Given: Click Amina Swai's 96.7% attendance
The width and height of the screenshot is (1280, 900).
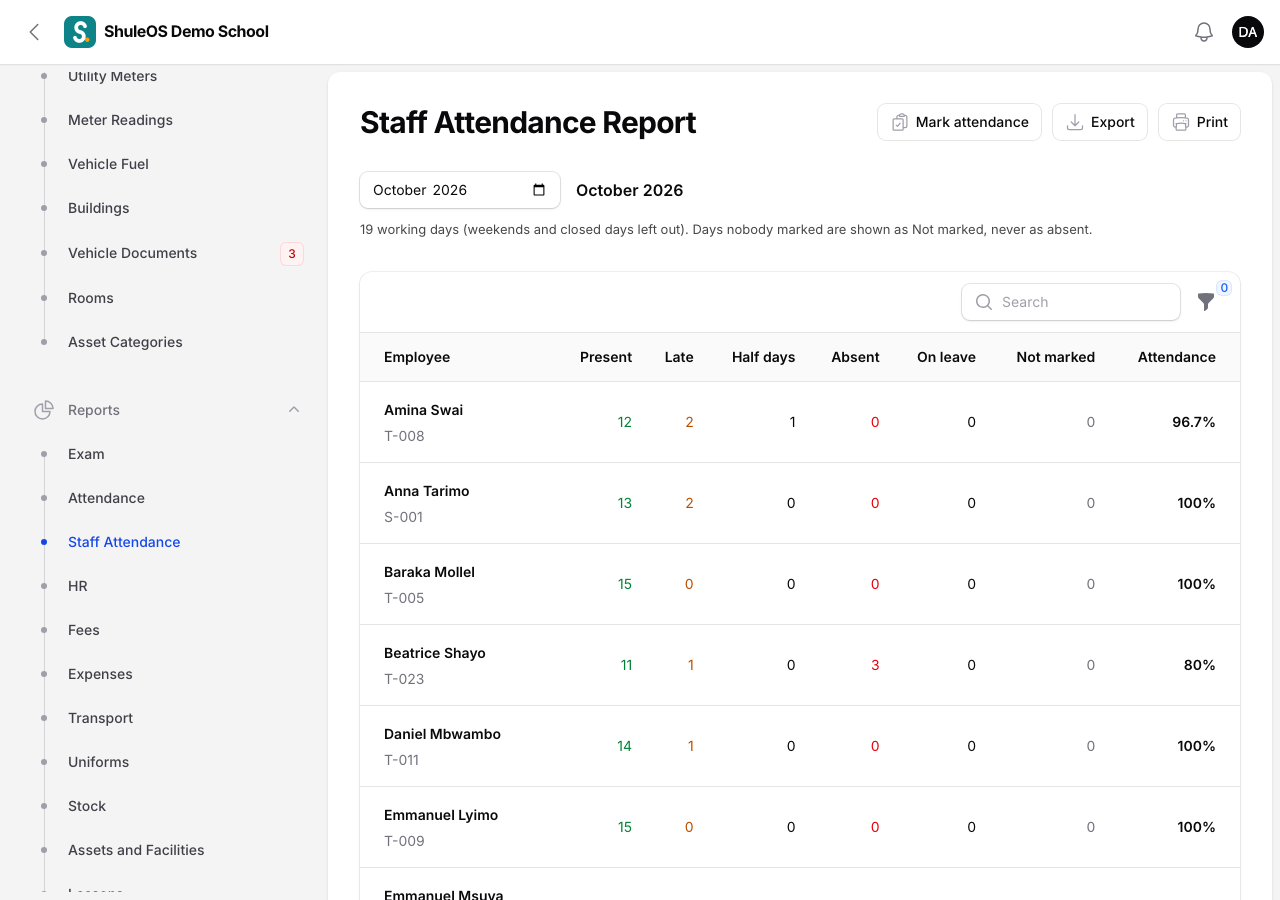Looking at the screenshot, I should [x=1193, y=422].
